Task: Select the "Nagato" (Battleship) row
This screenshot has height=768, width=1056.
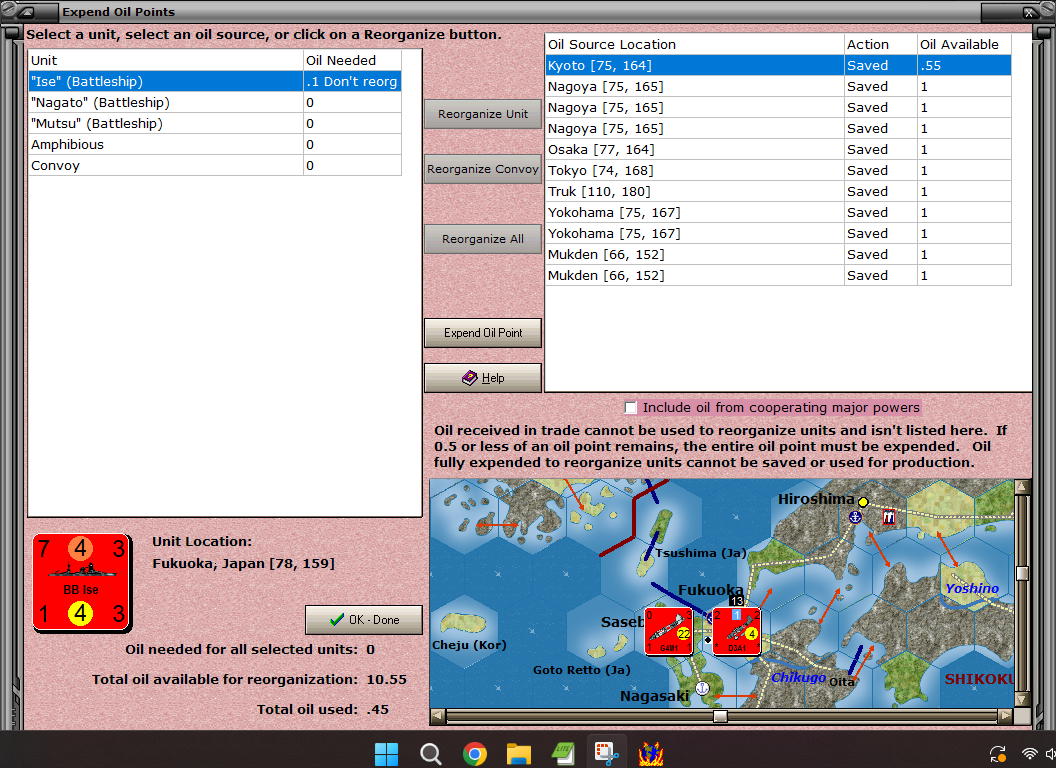Action: 215,102
